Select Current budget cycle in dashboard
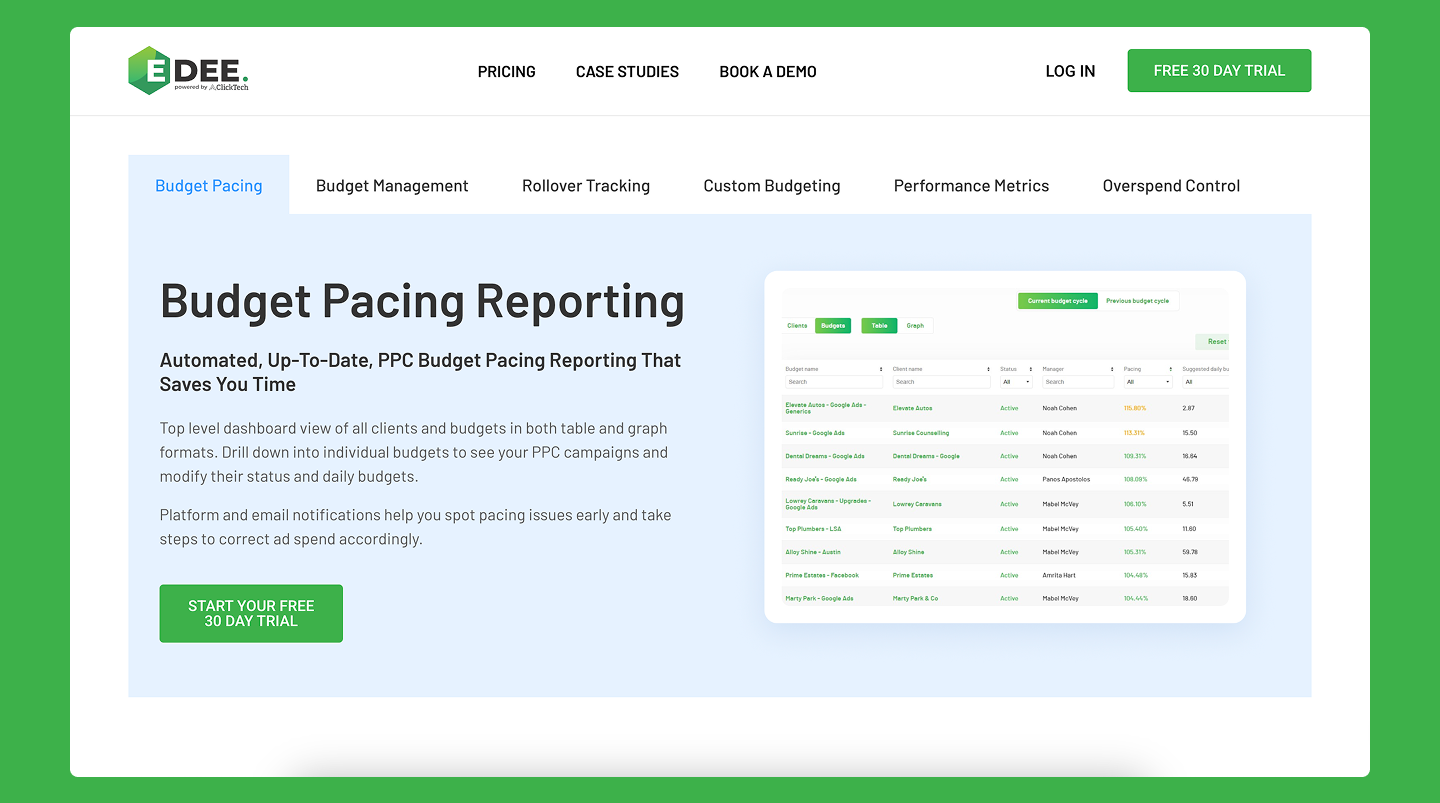1440x803 pixels. [1058, 301]
